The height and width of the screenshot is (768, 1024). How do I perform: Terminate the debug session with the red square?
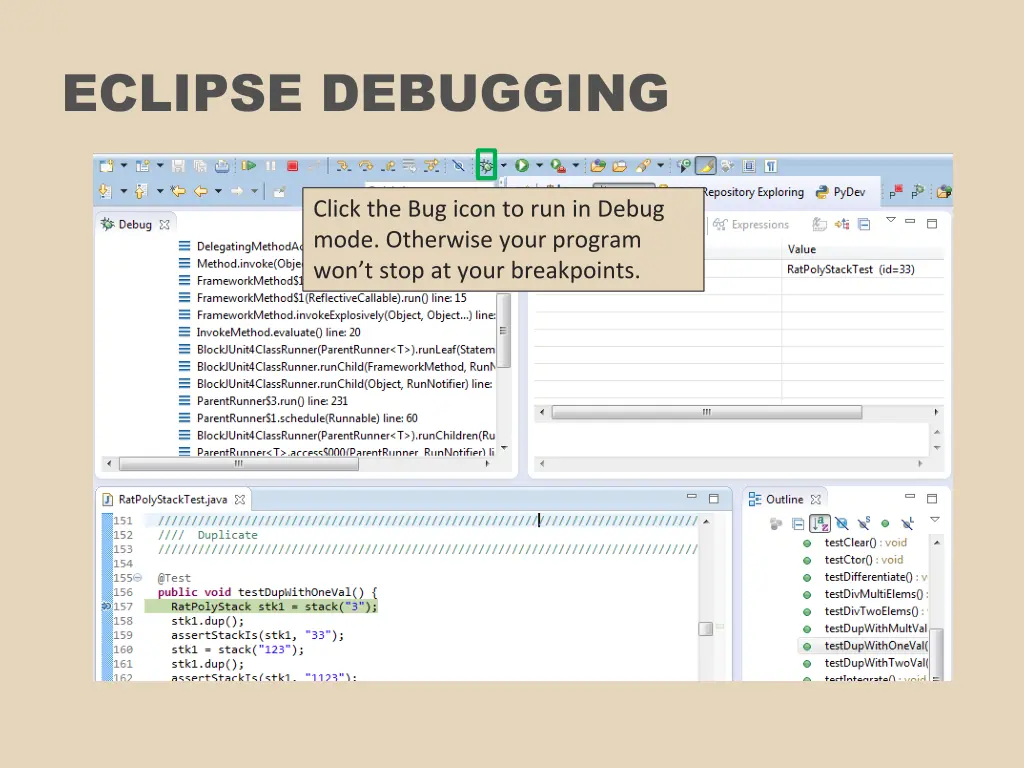click(291, 165)
